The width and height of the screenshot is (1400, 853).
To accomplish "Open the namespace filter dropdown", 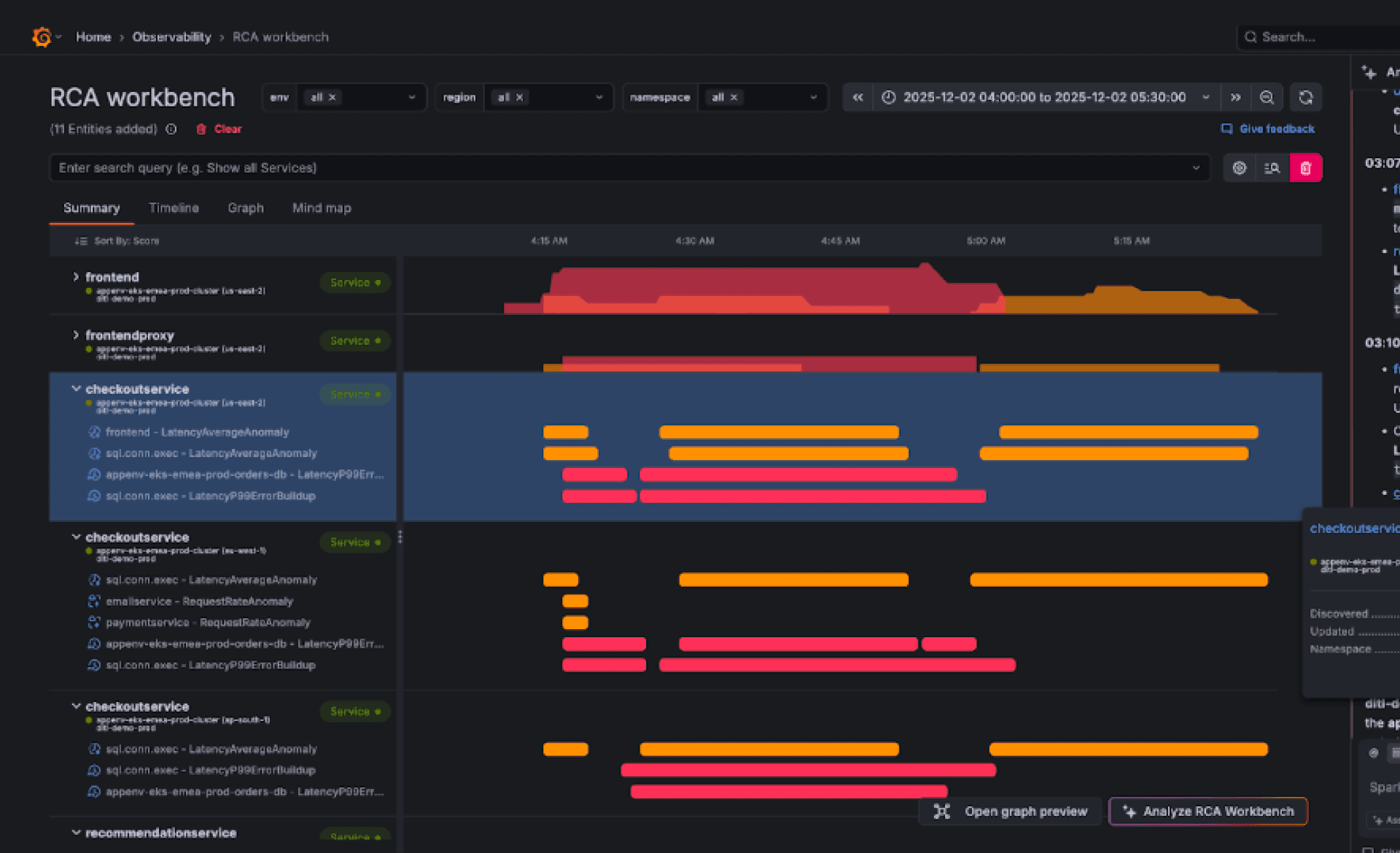I will [813, 97].
